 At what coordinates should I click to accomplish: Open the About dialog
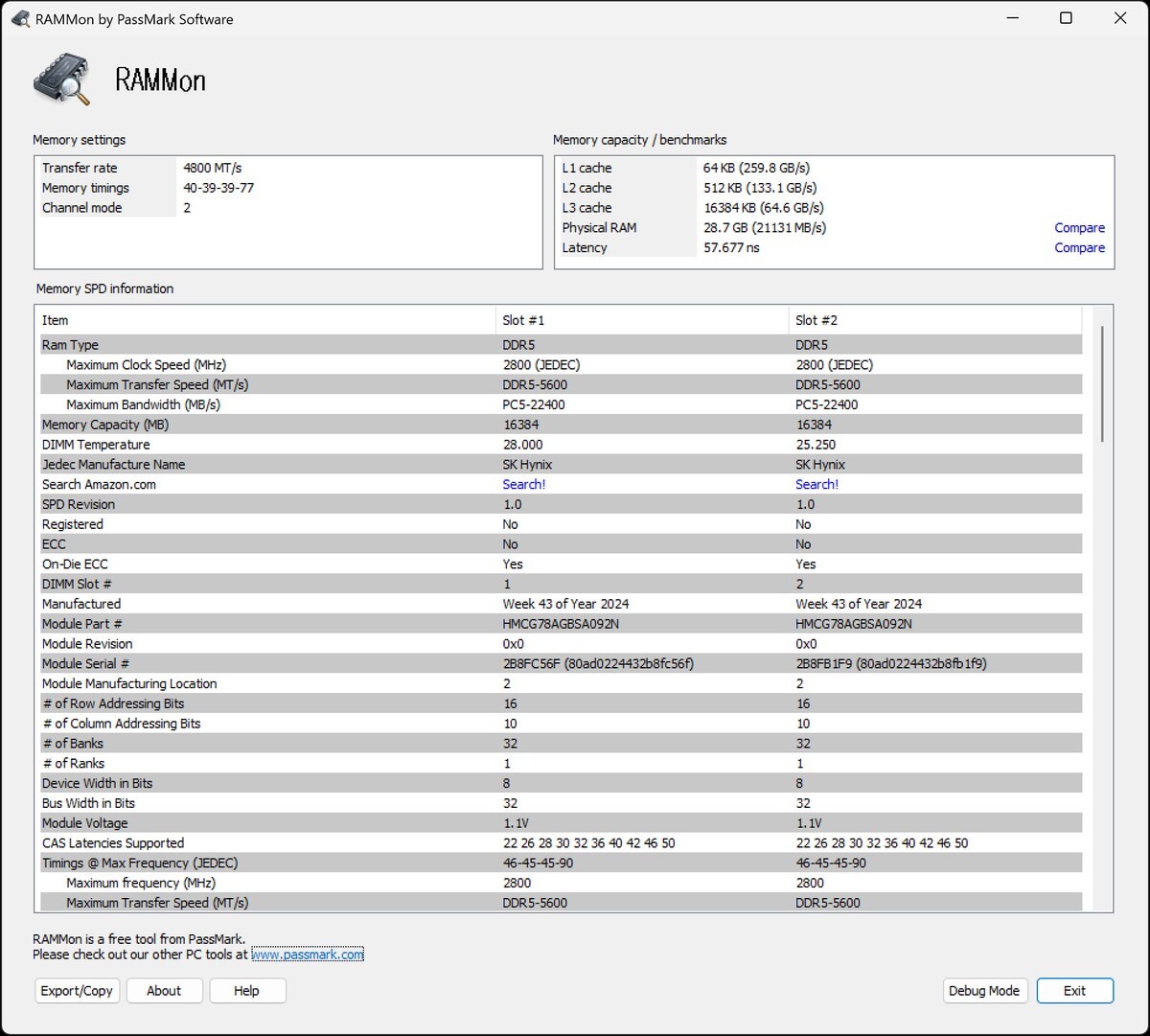tap(164, 991)
